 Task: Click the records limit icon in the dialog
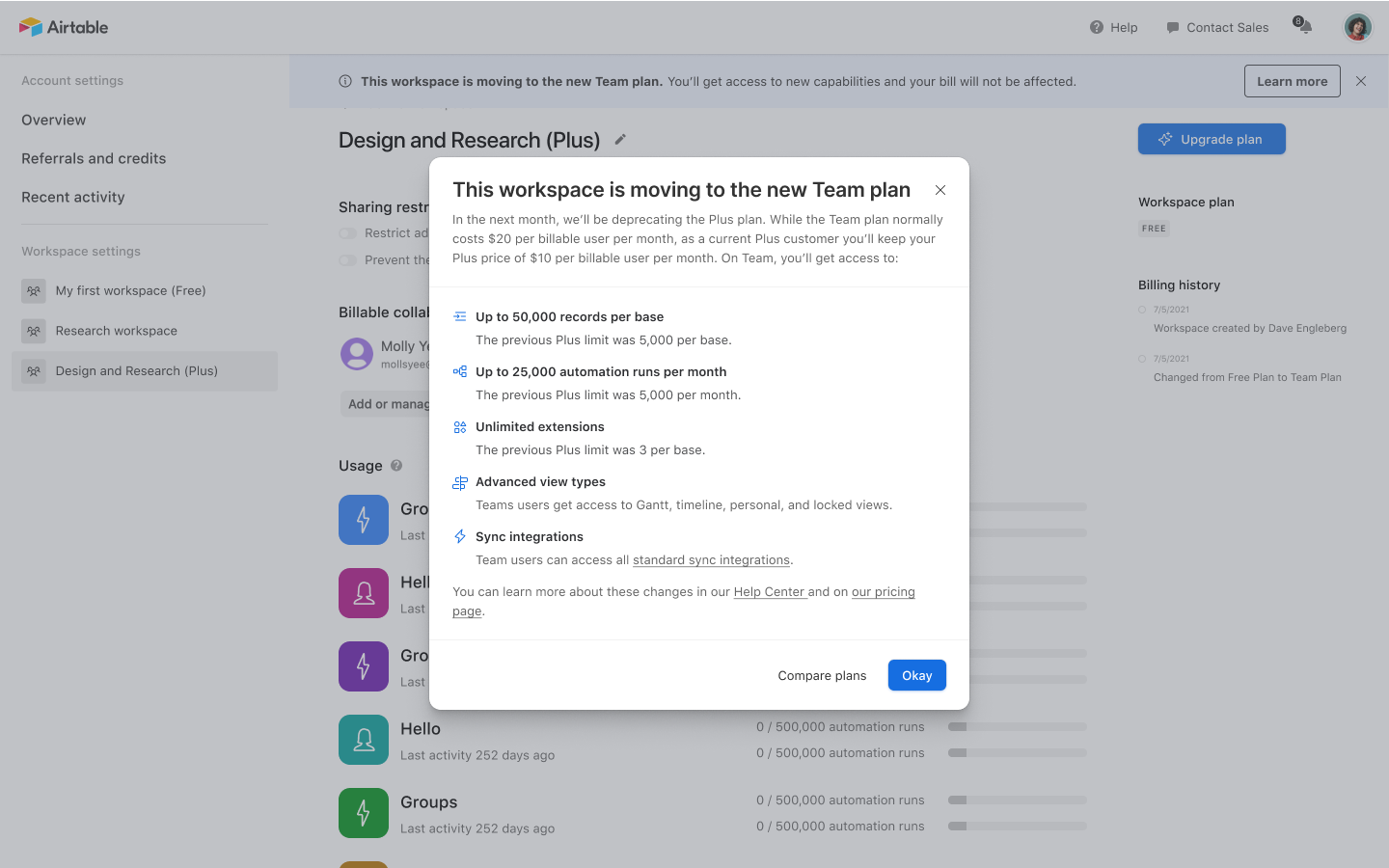pyautogui.click(x=460, y=315)
